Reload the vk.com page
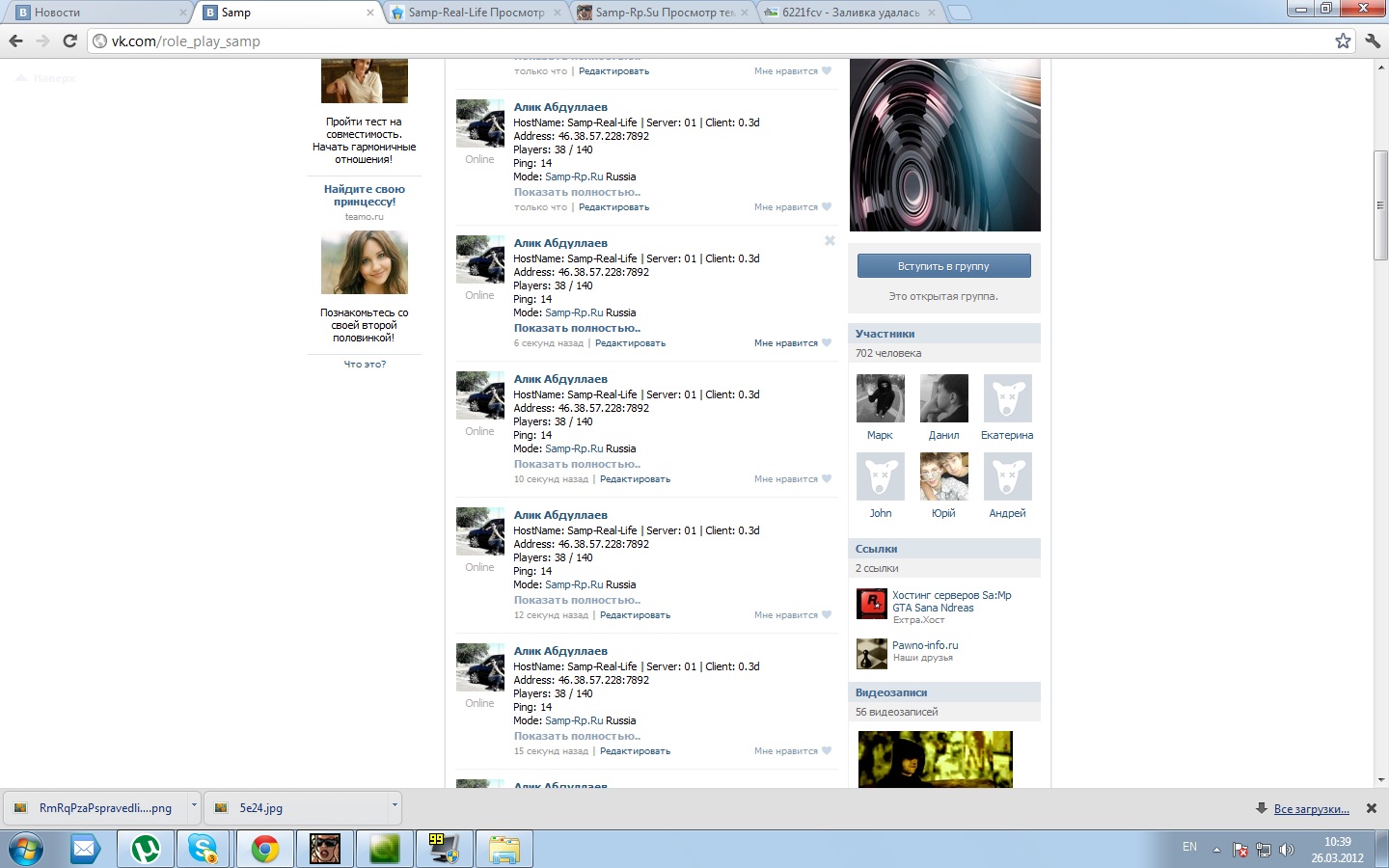Viewport: 1389px width, 868px height. click(69, 41)
